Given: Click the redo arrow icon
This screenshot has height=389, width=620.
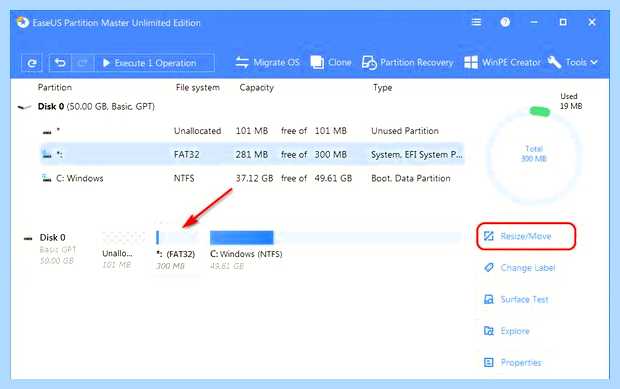Looking at the screenshot, I should [x=83, y=63].
